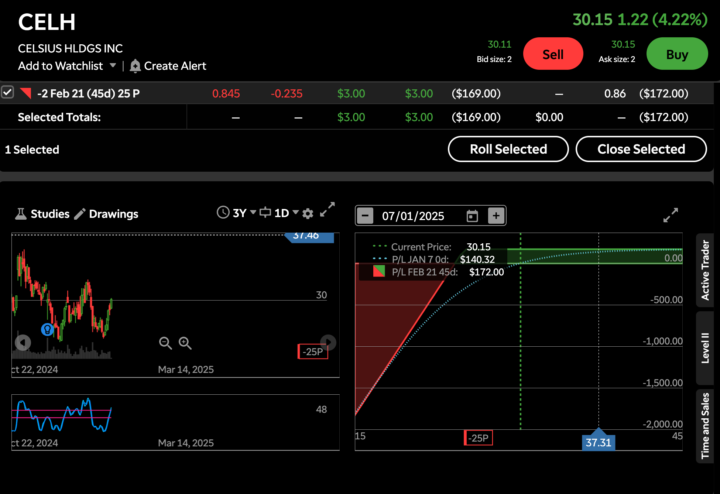Decrease analysis date with minus button

[x=365, y=216]
